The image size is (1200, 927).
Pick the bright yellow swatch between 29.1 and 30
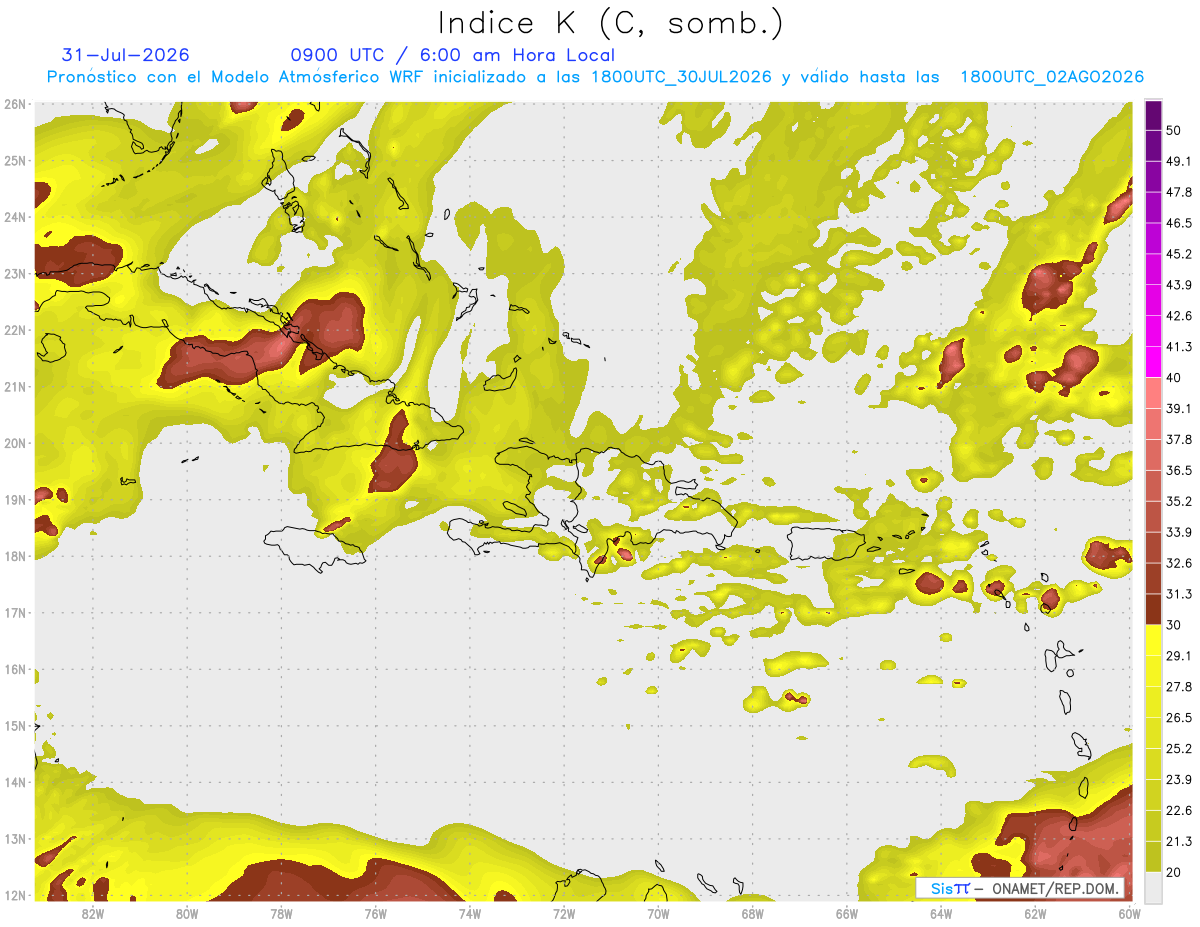click(1153, 640)
